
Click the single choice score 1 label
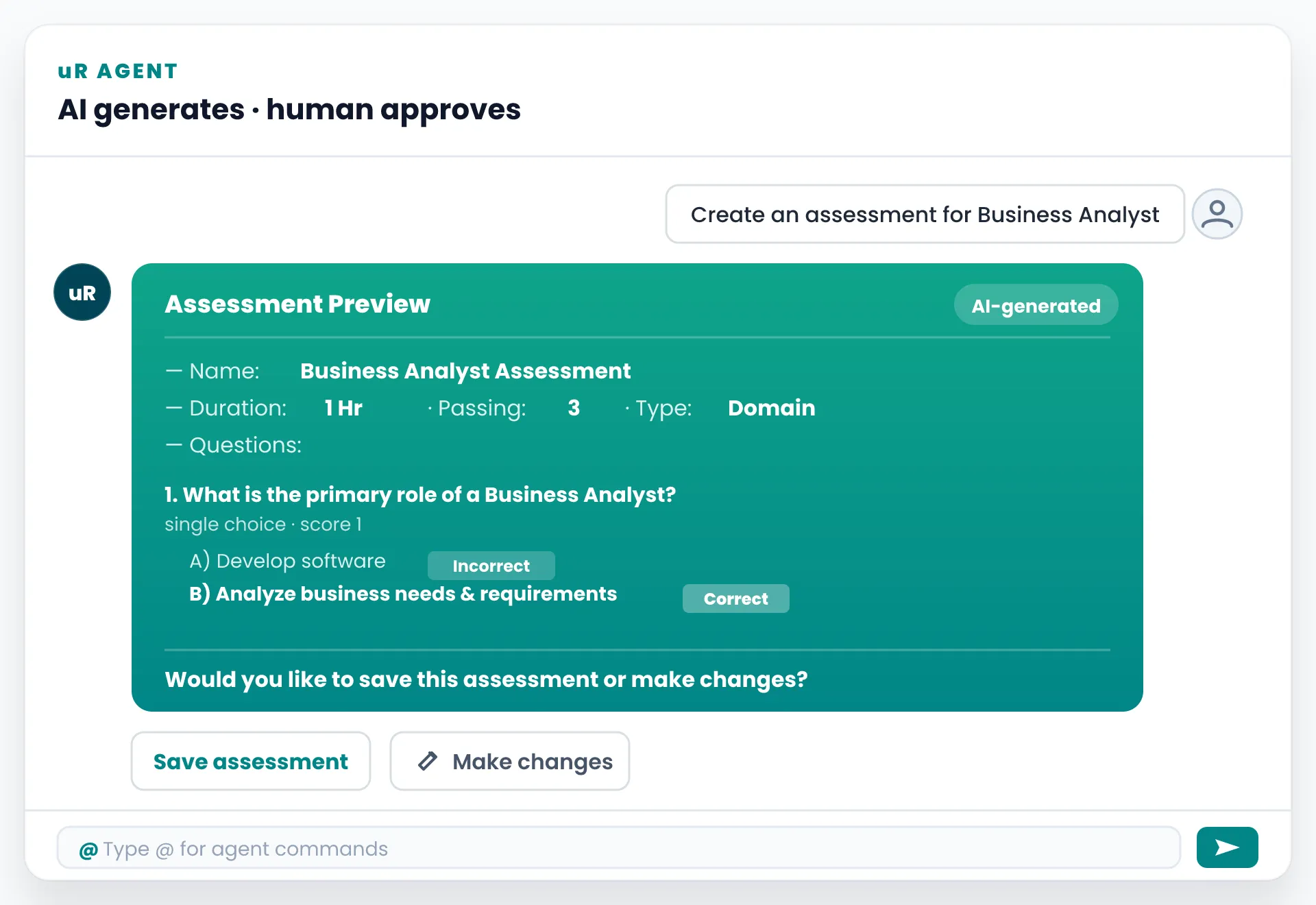pyautogui.click(x=263, y=524)
